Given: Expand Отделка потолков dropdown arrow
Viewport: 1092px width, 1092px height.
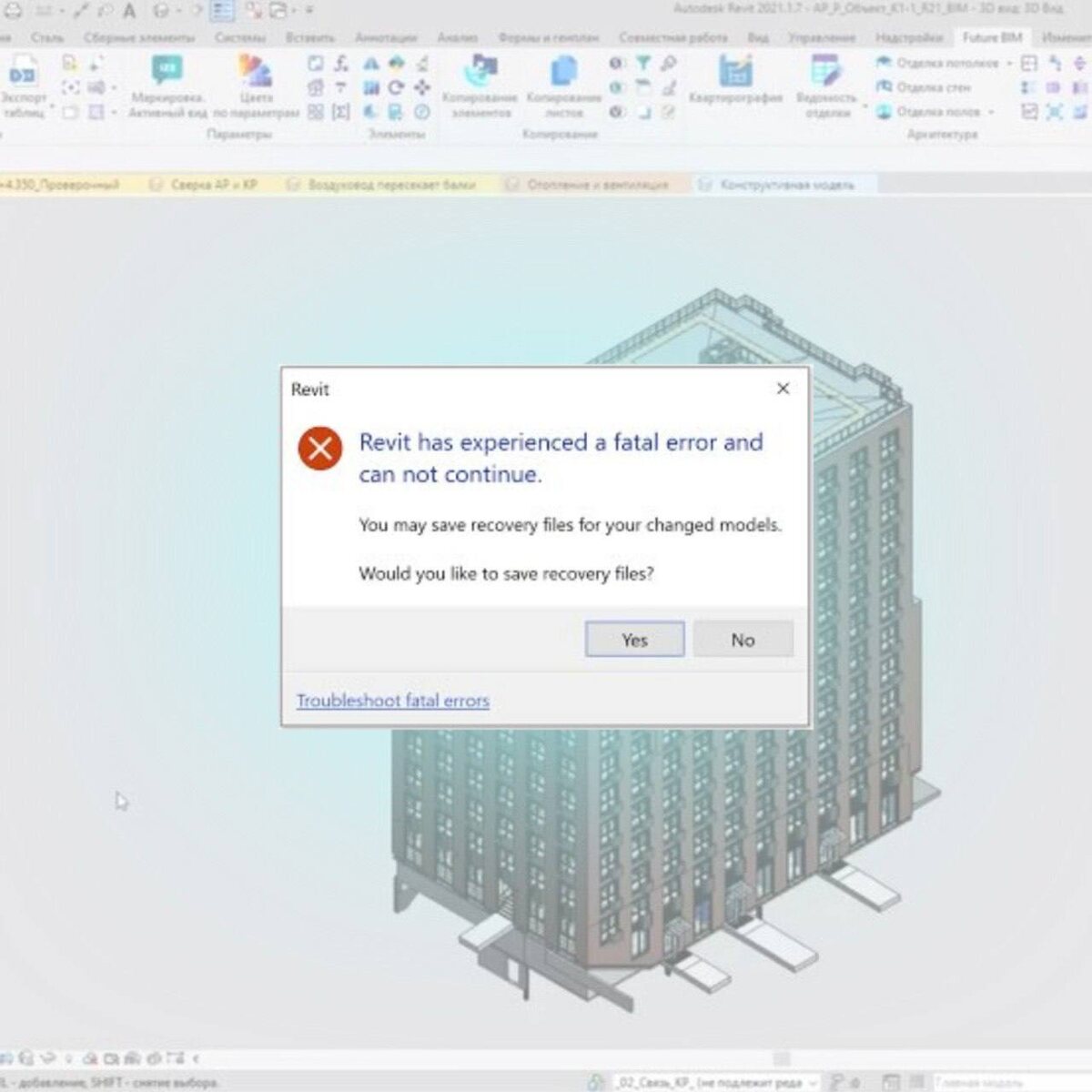Looking at the screenshot, I should click(1009, 63).
